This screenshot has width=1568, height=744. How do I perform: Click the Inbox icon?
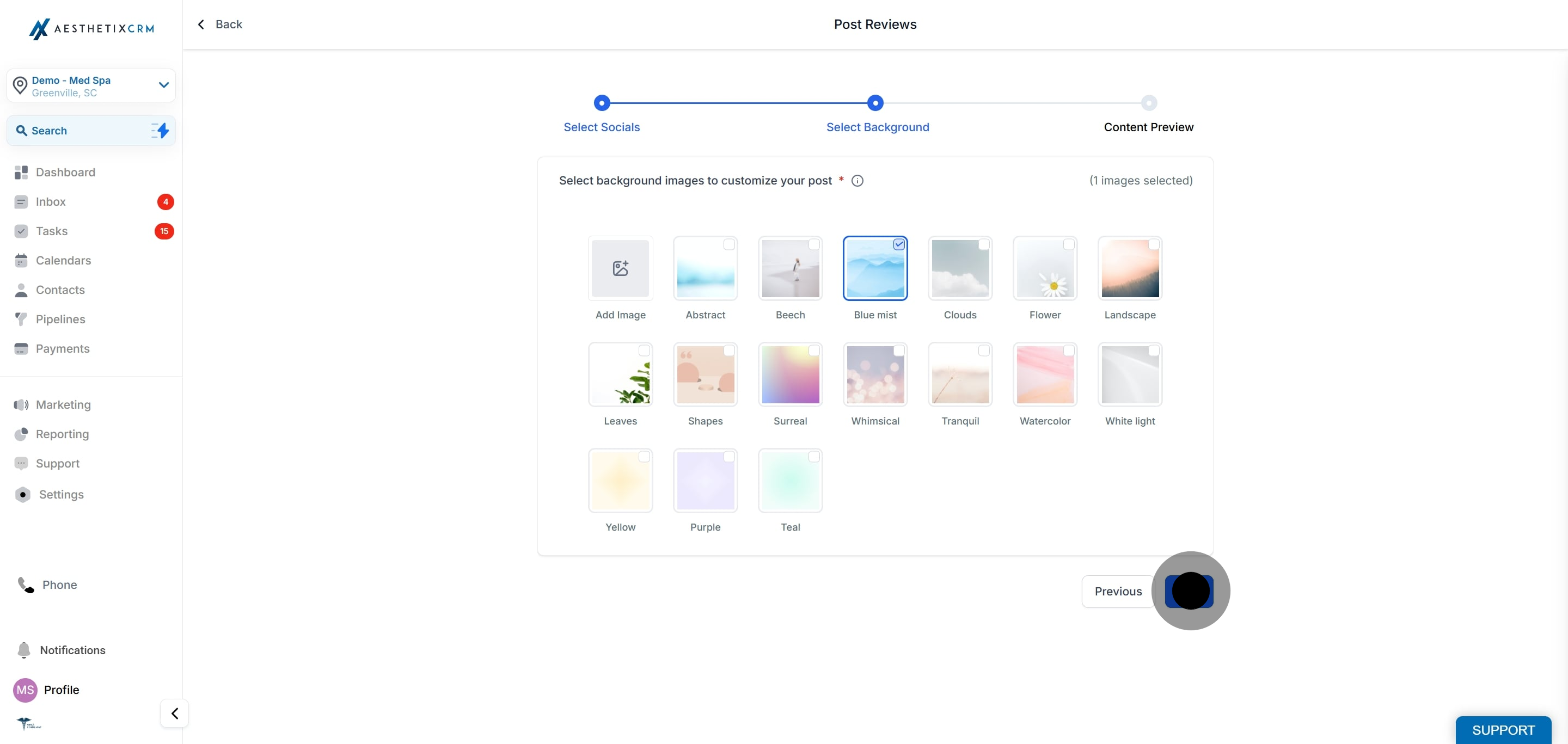21,202
